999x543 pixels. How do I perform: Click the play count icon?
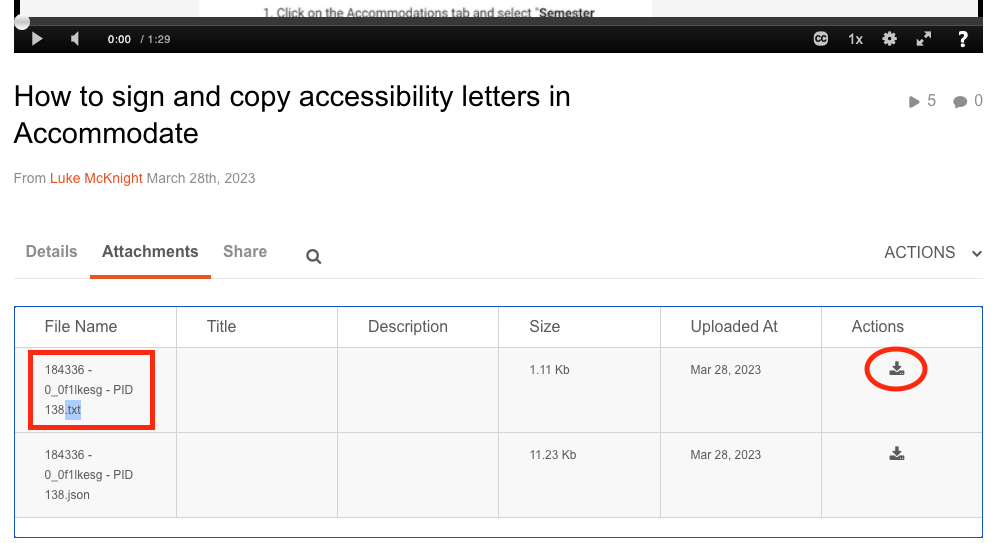coord(914,101)
